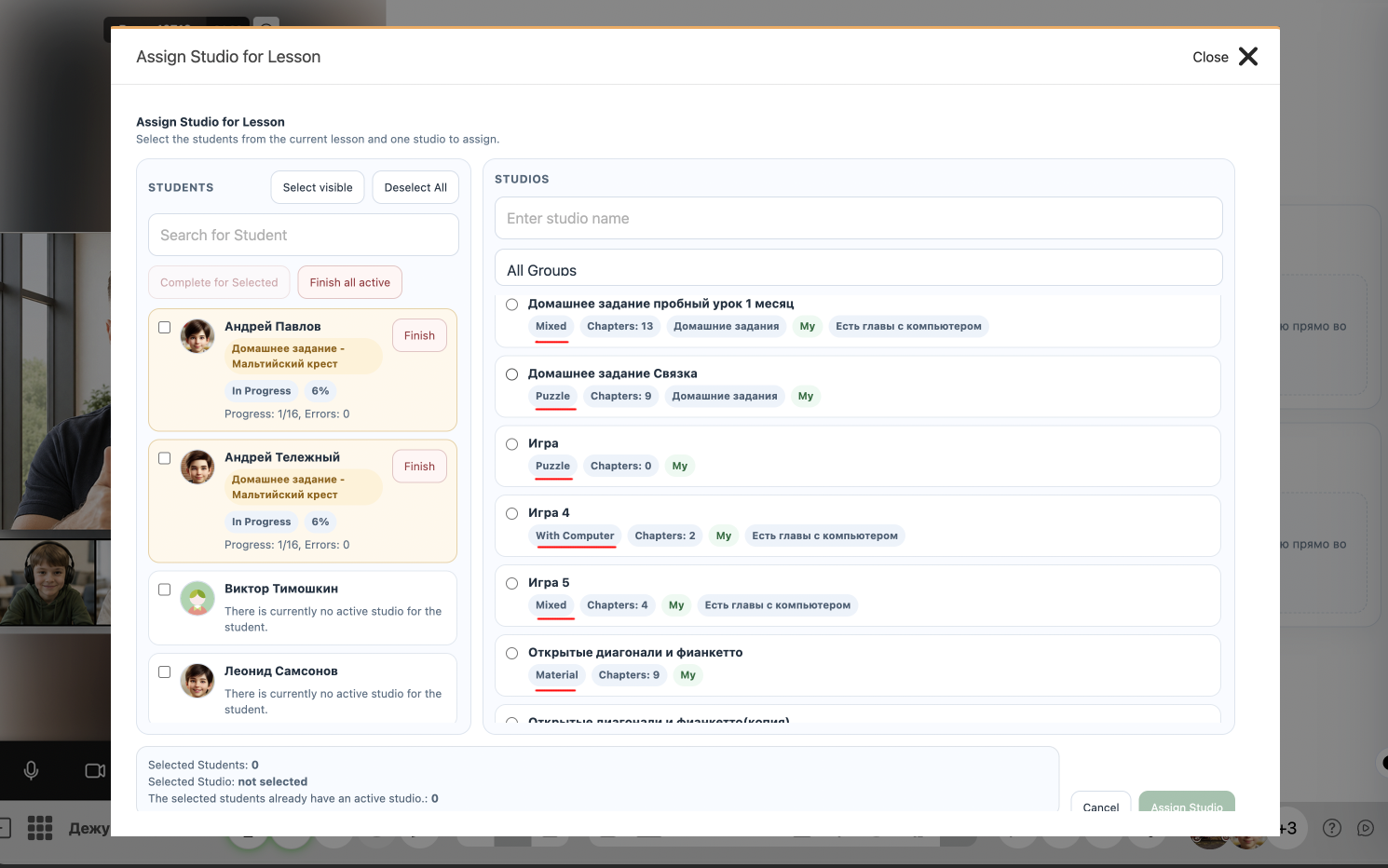The image size is (1388, 868).
Task: Focus the Search for Student field
Action: pyautogui.click(x=304, y=235)
